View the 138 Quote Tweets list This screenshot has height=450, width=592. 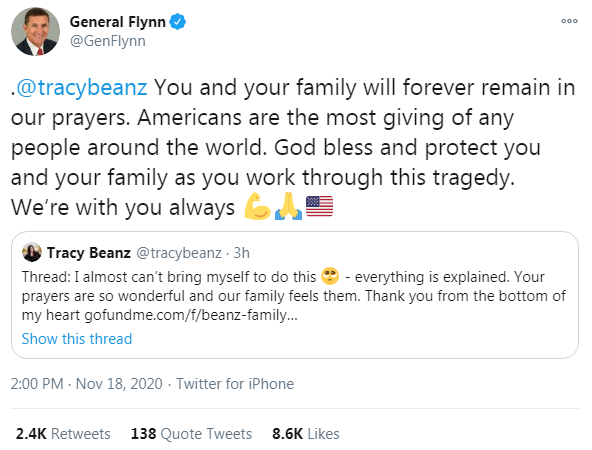tap(191, 434)
